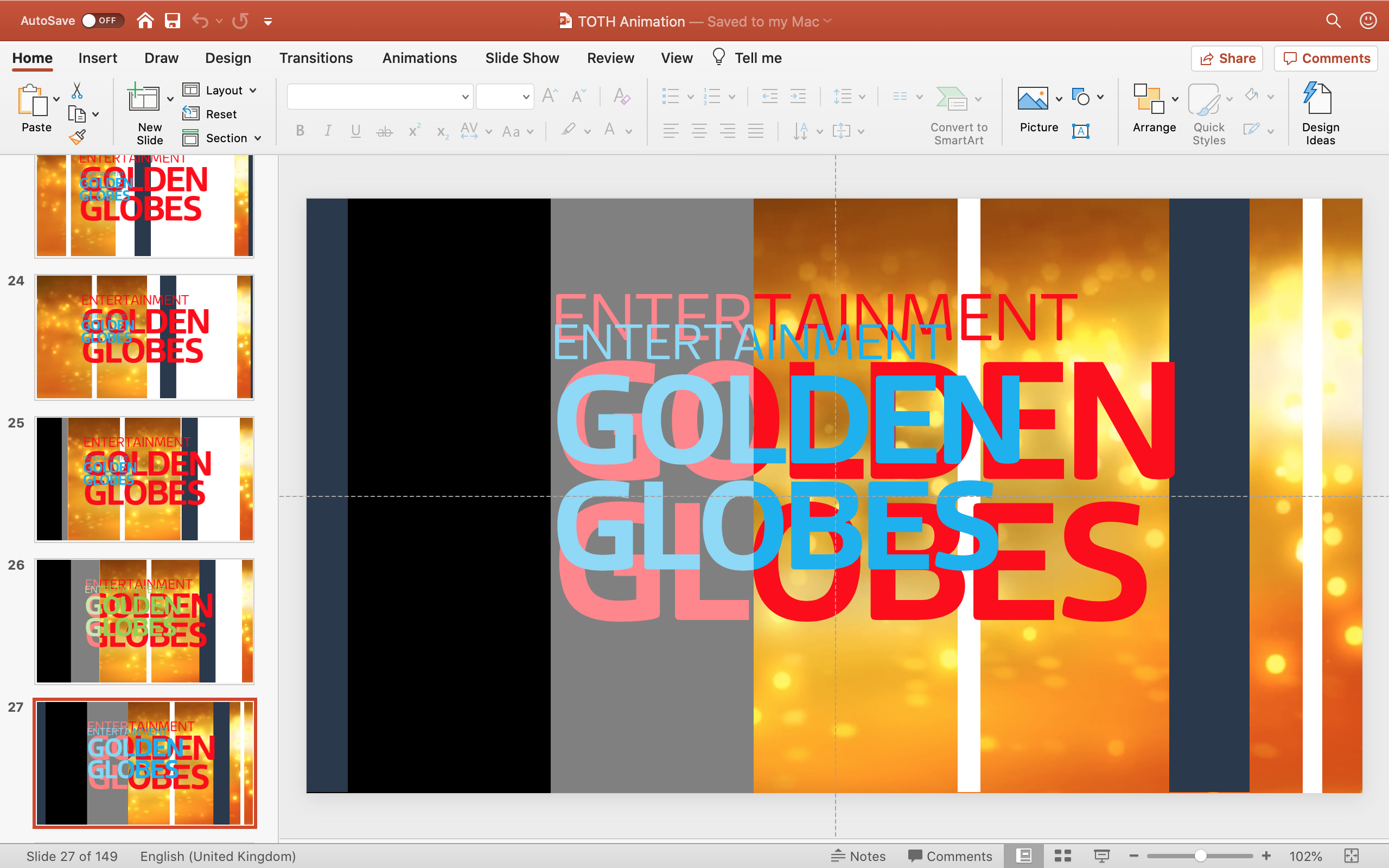Image resolution: width=1389 pixels, height=868 pixels.
Task: Toggle Superscript formatting
Action: 415,131
